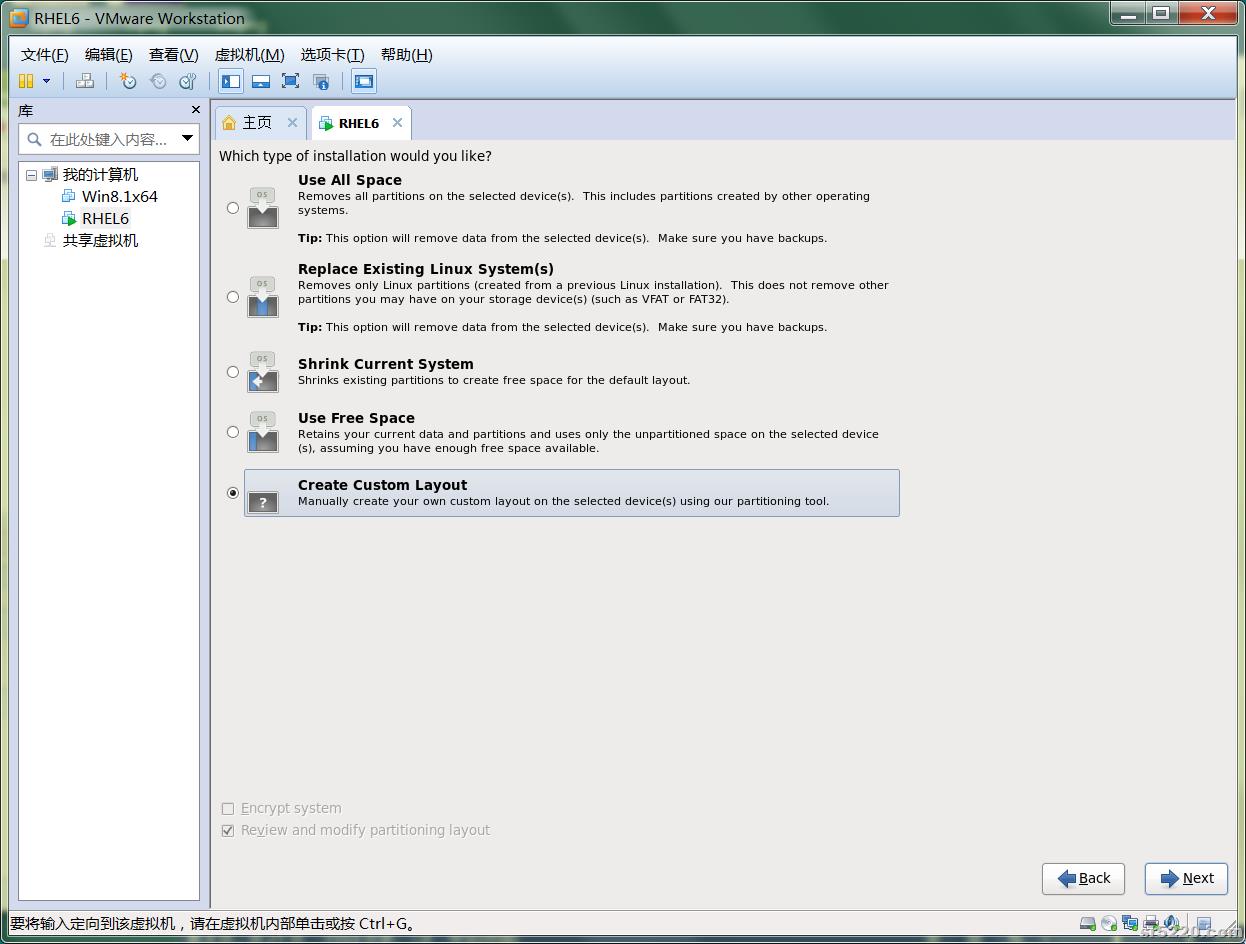This screenshot has height=944, width=1246.
Task: Toggle the thumbnail bar icon
Action: [261, 81]
